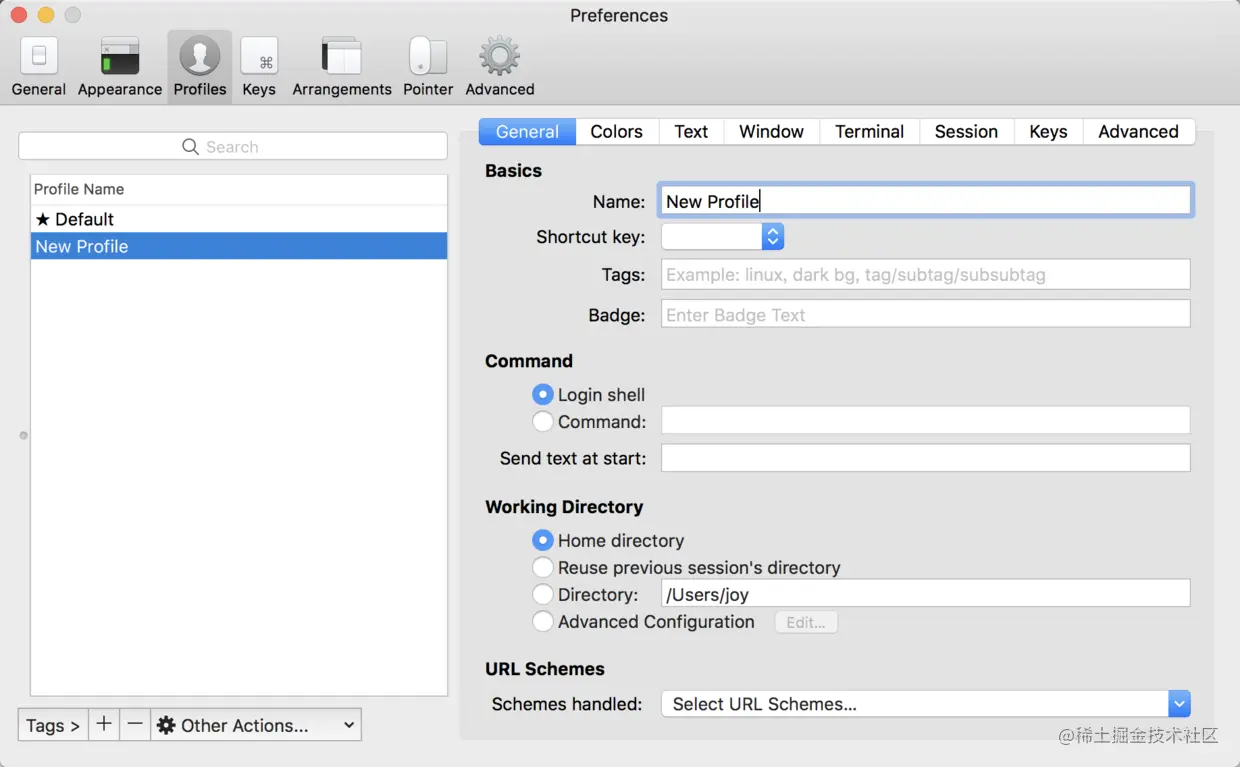
Task: Click the profile Search field
Action: pos(233,147)
